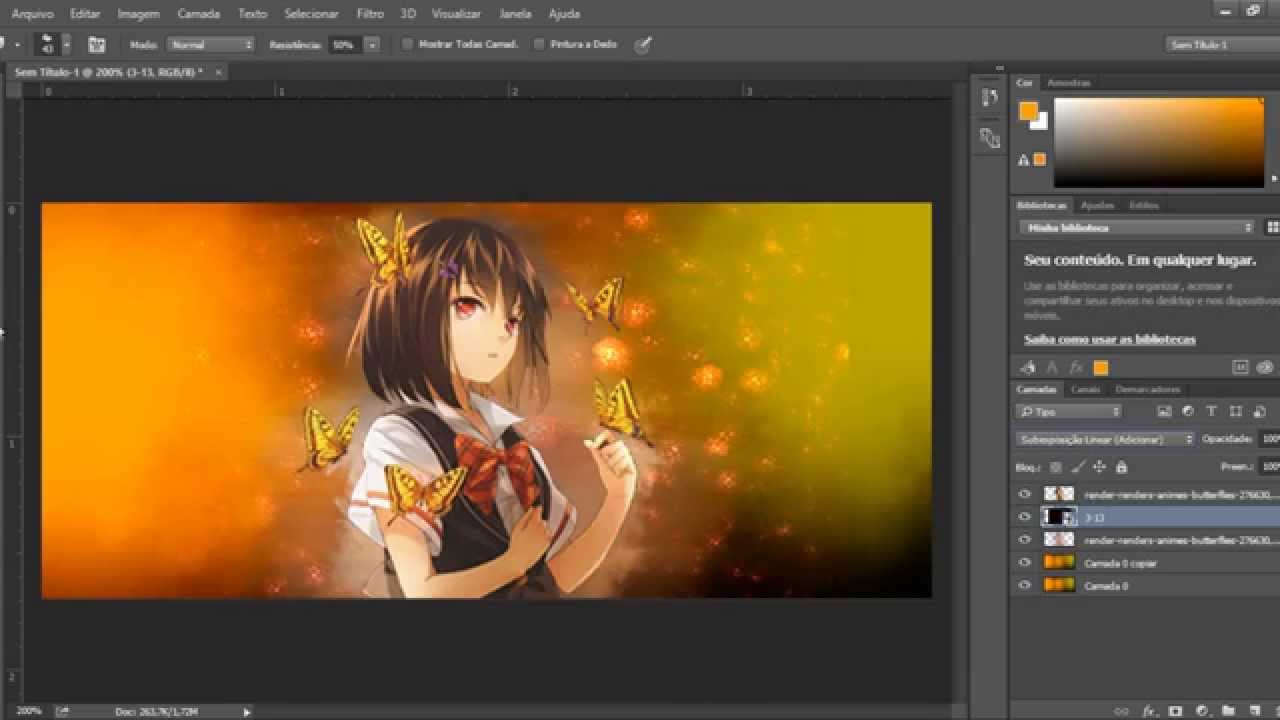Screen dimensions: 1280x720
Task: Click the Resistência 50% input field
Action: (x=344, y=45)
